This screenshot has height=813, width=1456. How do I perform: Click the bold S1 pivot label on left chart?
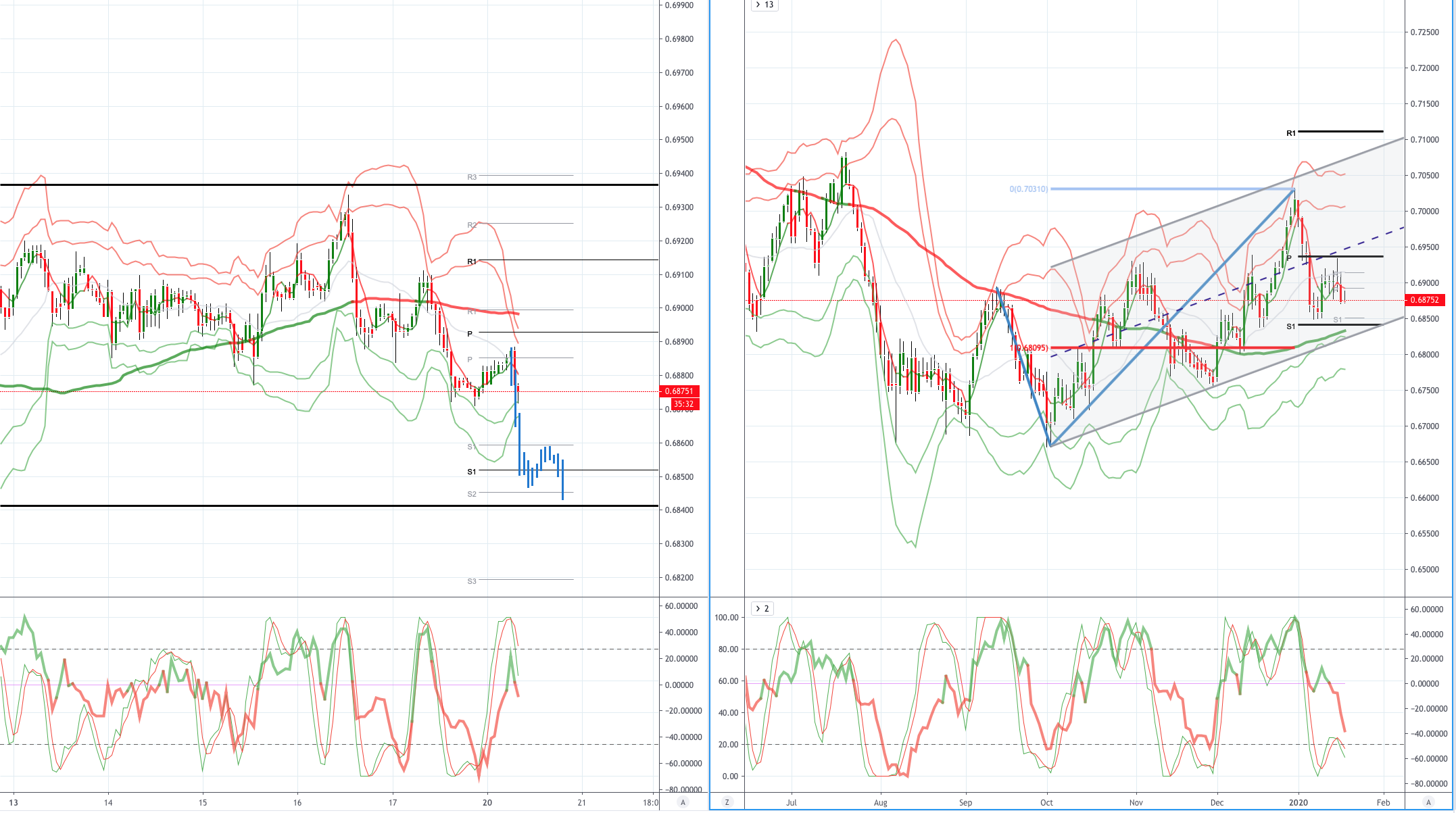tap(472, 472)
